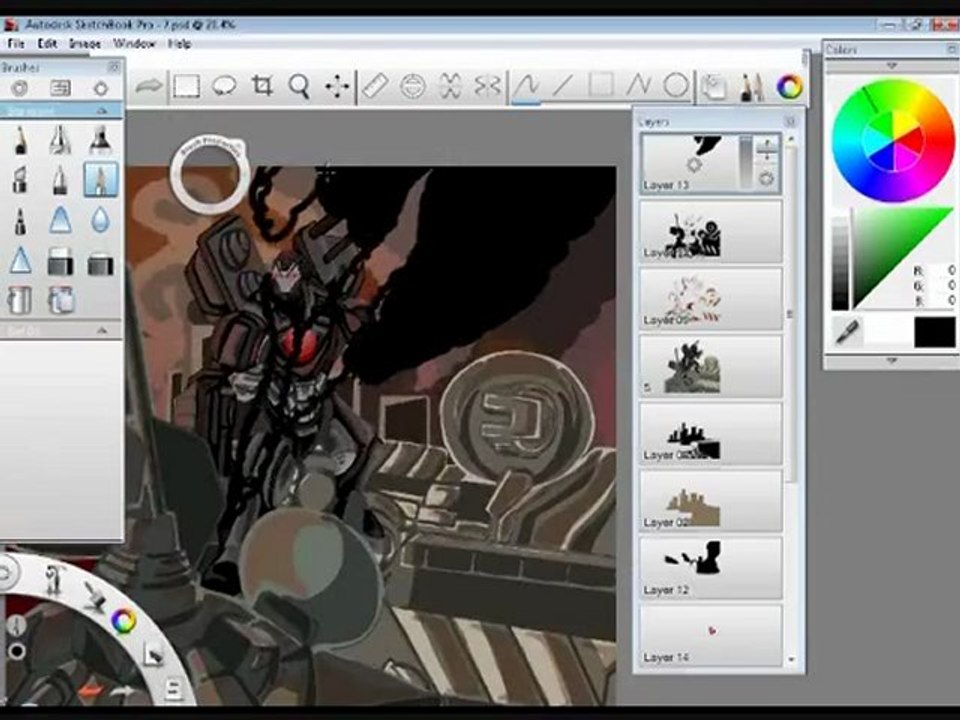
Task: Select the Marker brush
Action: (100, 140)
